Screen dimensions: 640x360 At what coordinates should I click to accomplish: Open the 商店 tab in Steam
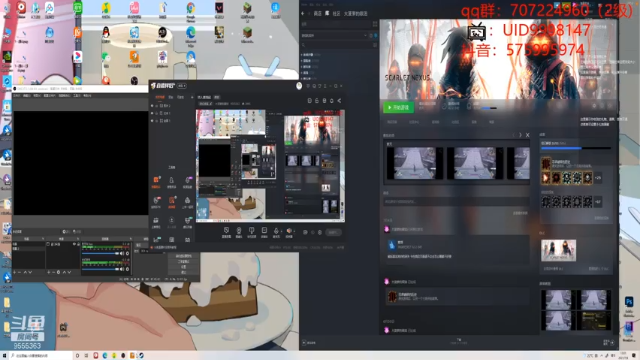pos(318,13)
